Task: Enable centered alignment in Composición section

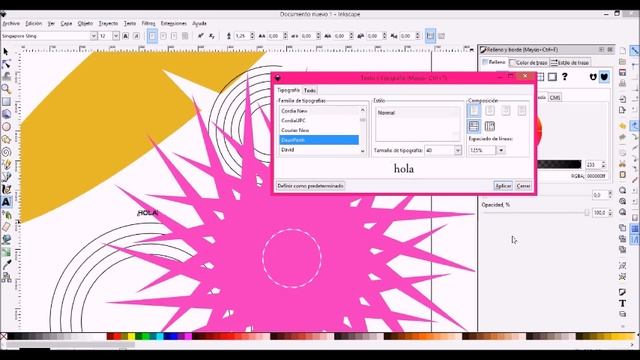Action: 490,110
